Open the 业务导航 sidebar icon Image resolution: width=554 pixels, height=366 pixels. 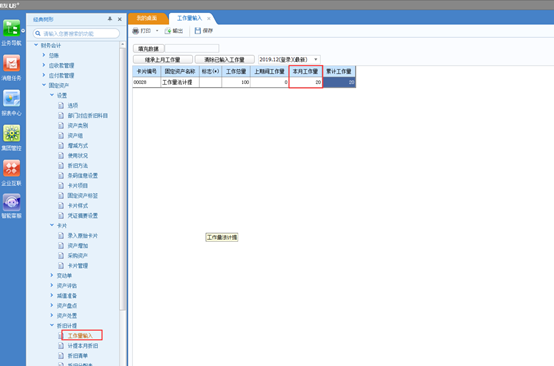(11, 28)
